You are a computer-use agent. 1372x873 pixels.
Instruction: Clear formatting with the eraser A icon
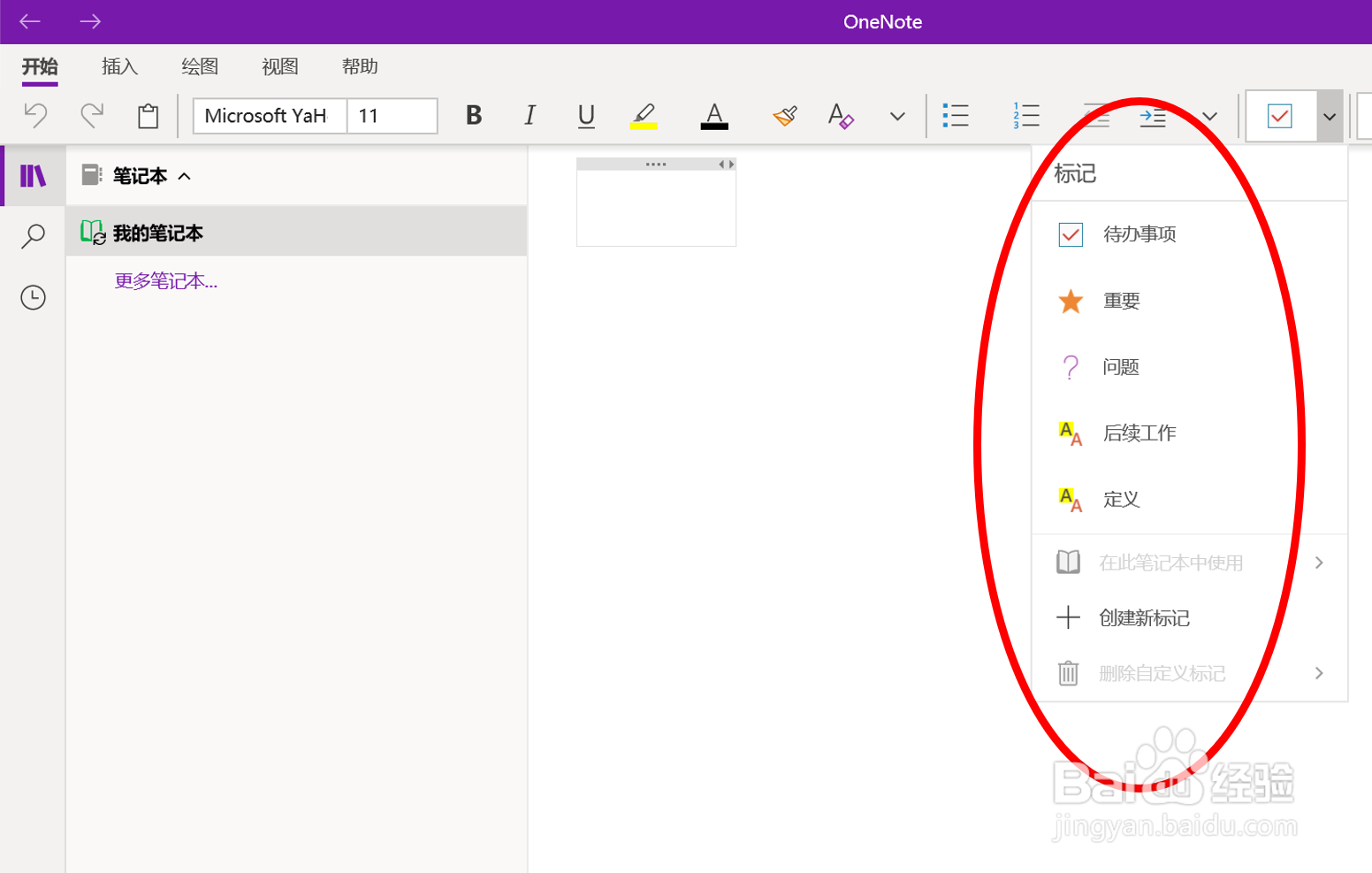841,116
